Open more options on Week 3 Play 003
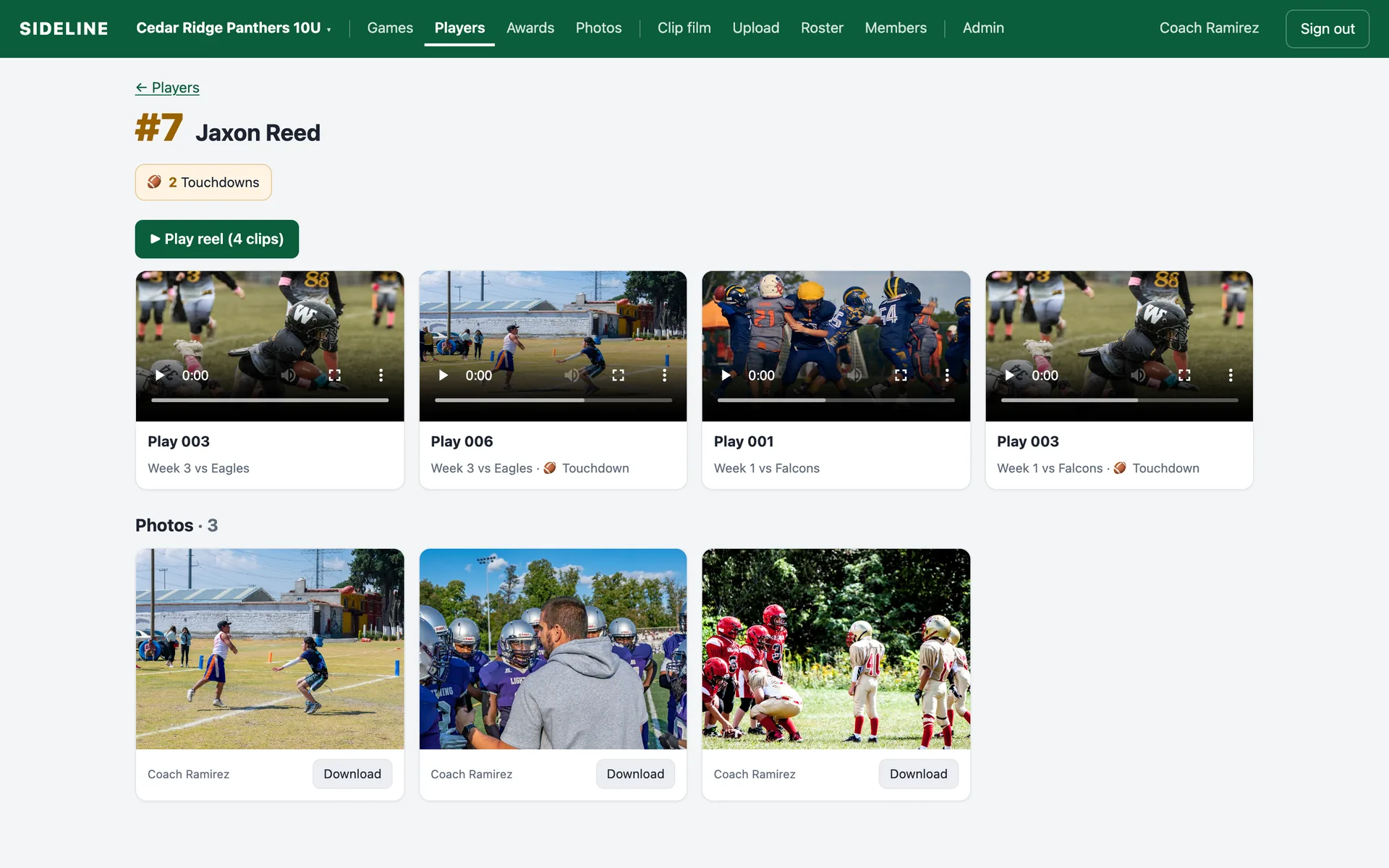 381,375
